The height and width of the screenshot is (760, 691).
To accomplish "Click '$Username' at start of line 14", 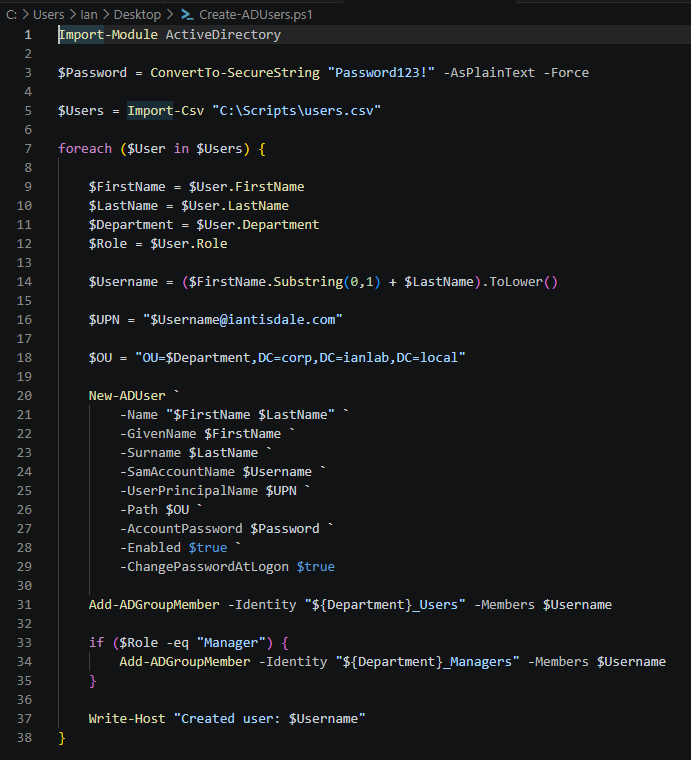I will [x=124, y=282].
